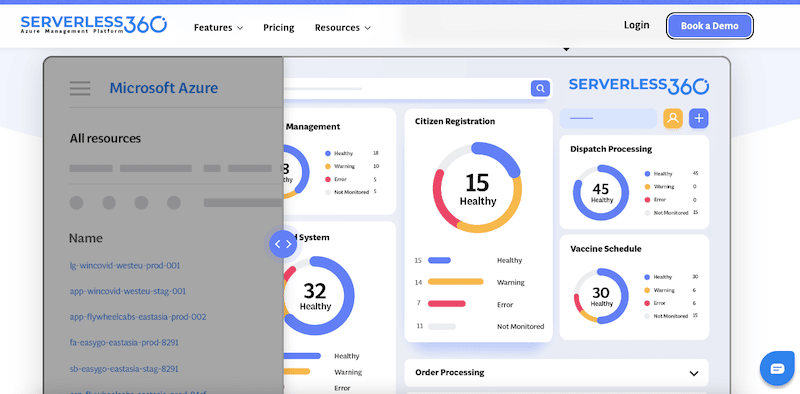Open resource app-wincovid-westeu-stag-001
Viewport: 800px width, 394px height.
(128, 291)
